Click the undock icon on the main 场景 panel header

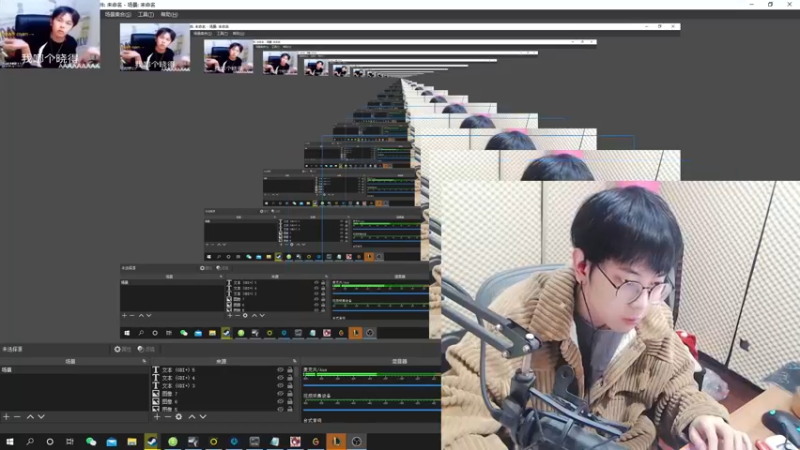[x=144, y=361]
